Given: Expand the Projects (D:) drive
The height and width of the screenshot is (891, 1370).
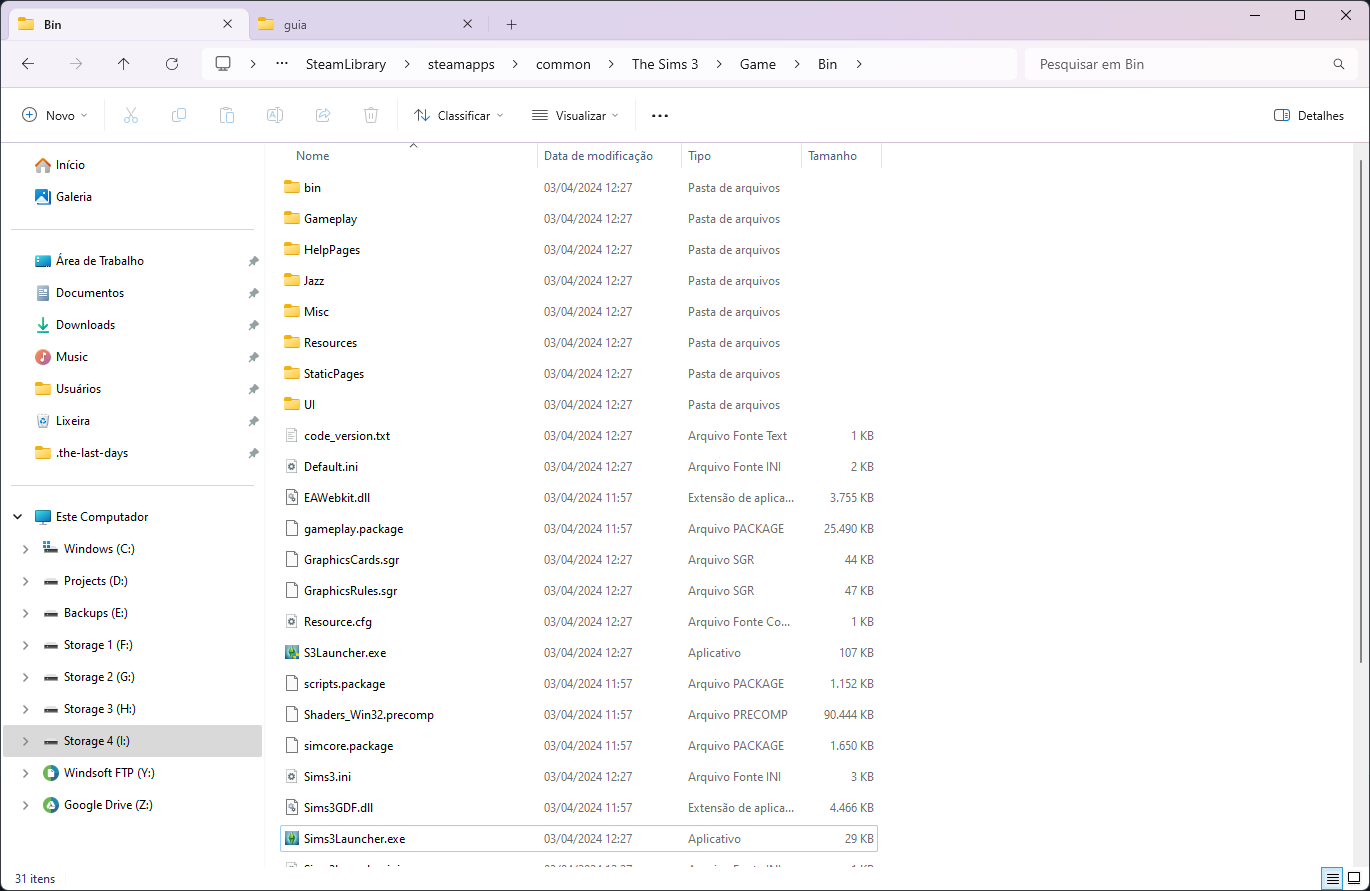Looking at the screenshot, I should 26,581.
